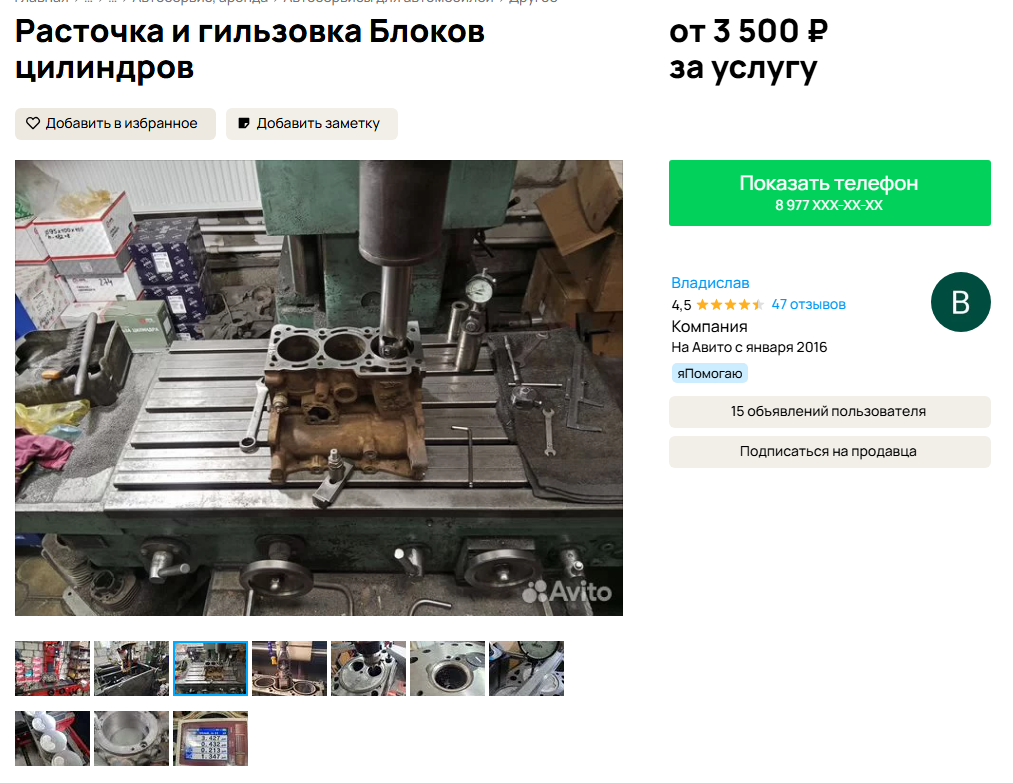Select last thumbnail showing digital readout
This screenshot has width=1013, height=783.
pyautogui.click(x=210, y=738)
